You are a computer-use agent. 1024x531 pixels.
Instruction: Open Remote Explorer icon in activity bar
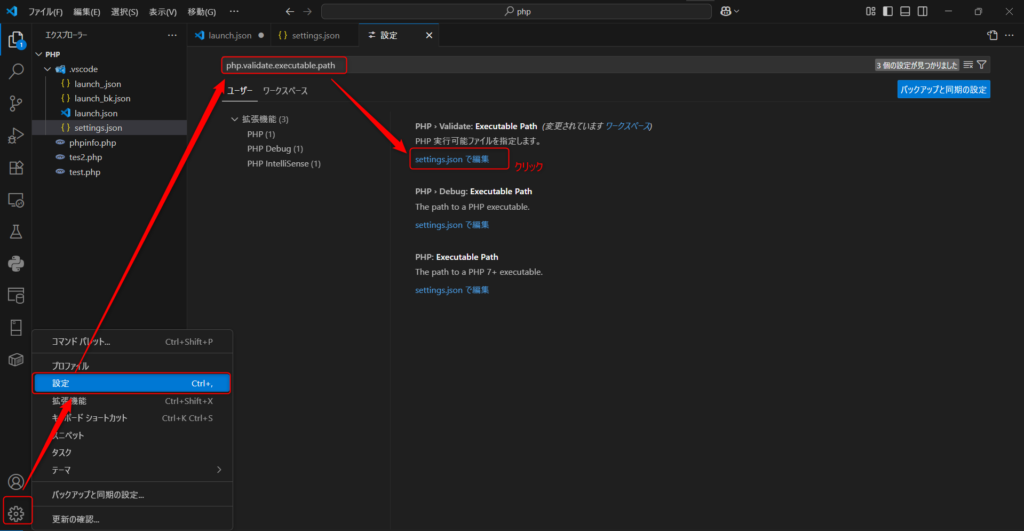pyautogui.click(x=16, y=200)
